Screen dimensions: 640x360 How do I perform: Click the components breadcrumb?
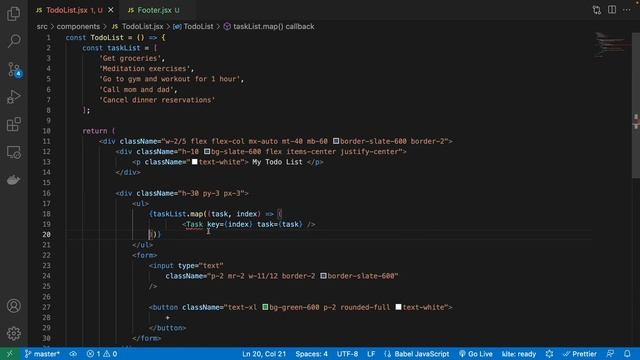coord(78,27)
